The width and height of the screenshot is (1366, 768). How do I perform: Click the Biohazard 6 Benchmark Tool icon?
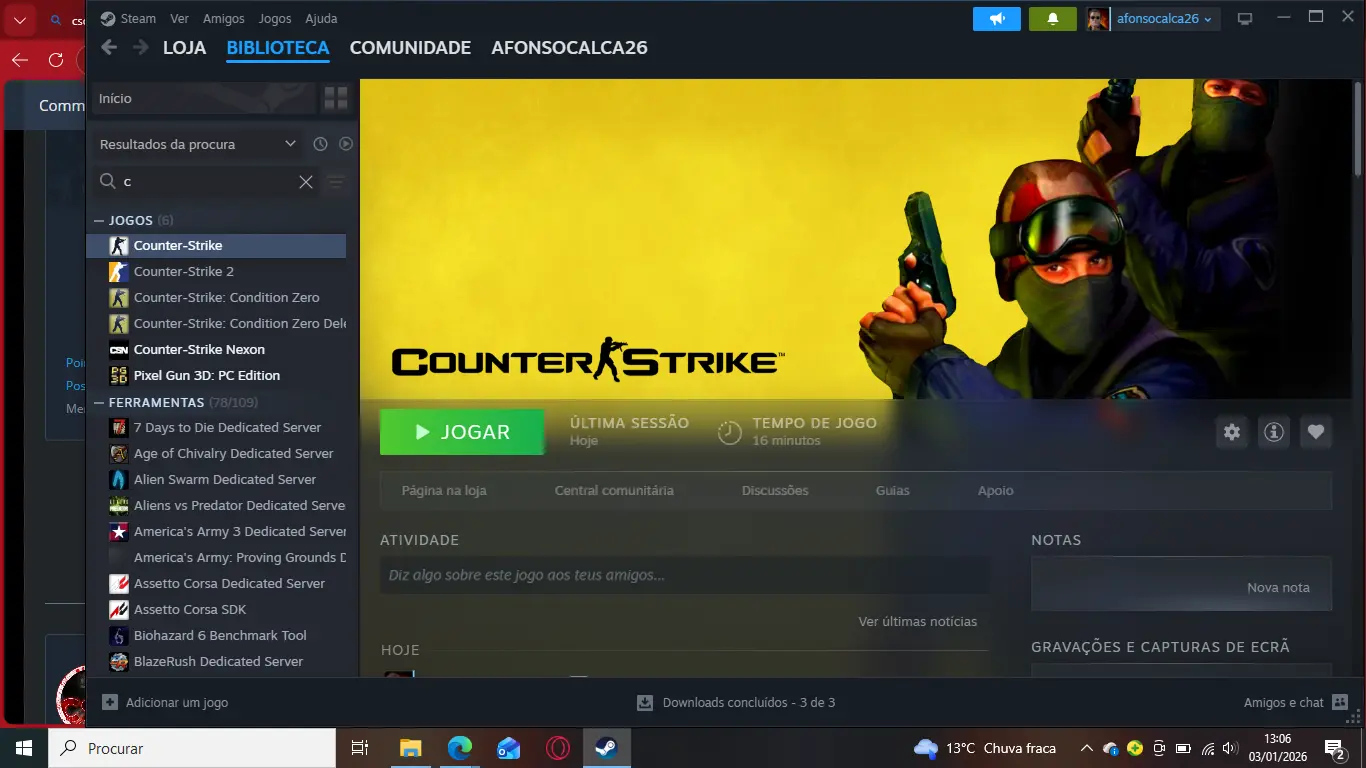pos(119,635)
